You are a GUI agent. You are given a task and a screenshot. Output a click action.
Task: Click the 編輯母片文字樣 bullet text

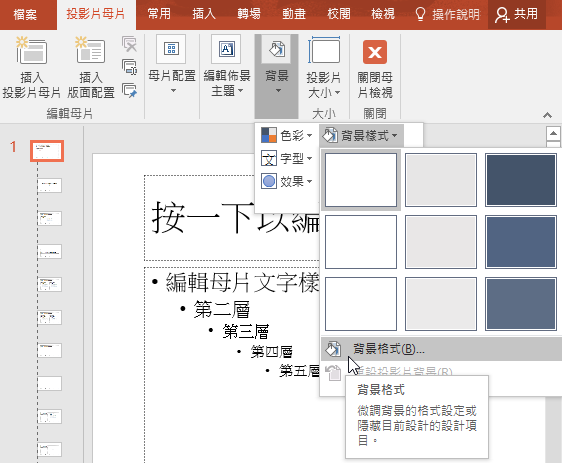click(242, 282)
